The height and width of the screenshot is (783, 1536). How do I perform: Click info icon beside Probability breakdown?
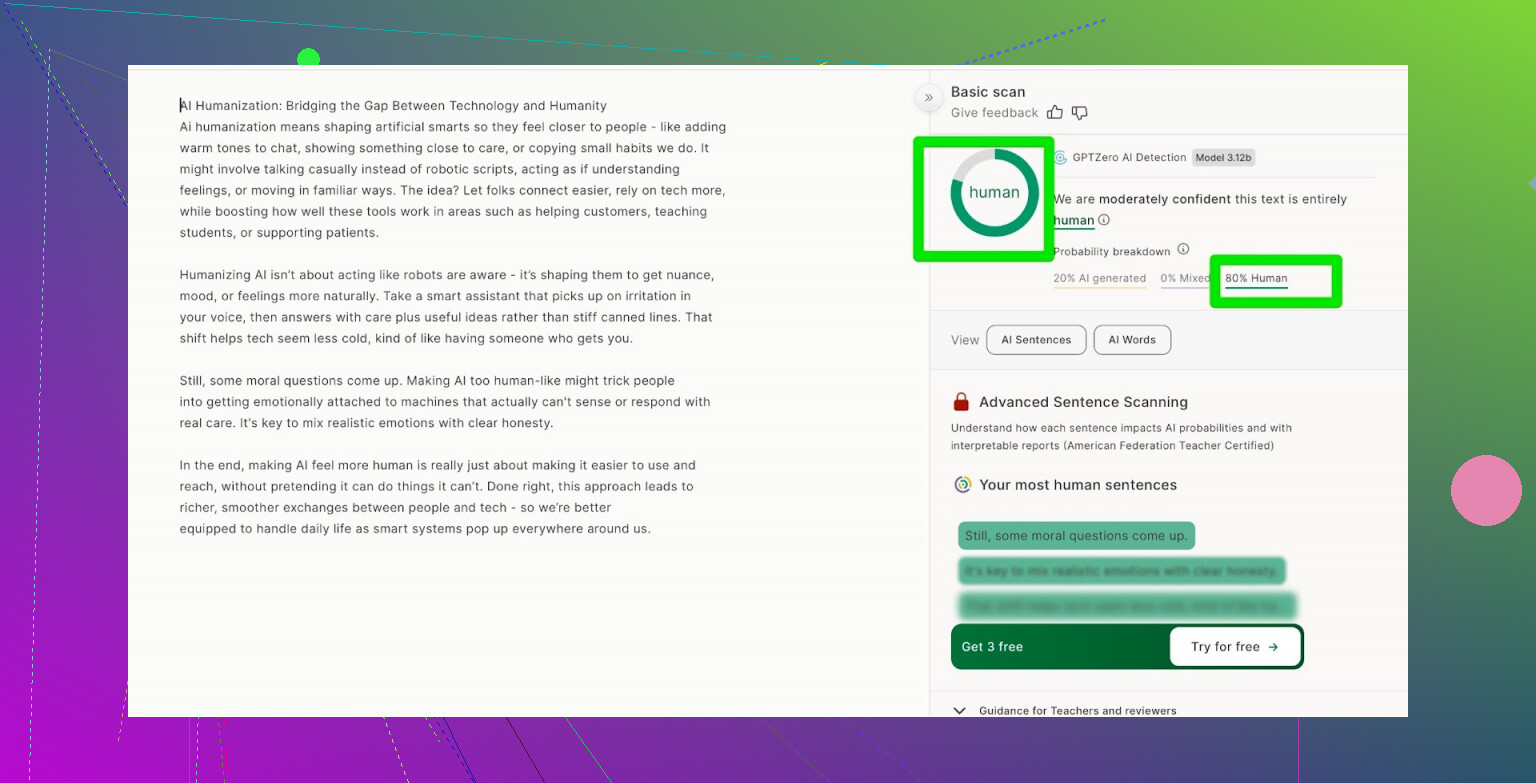(x=1183, y=250)
